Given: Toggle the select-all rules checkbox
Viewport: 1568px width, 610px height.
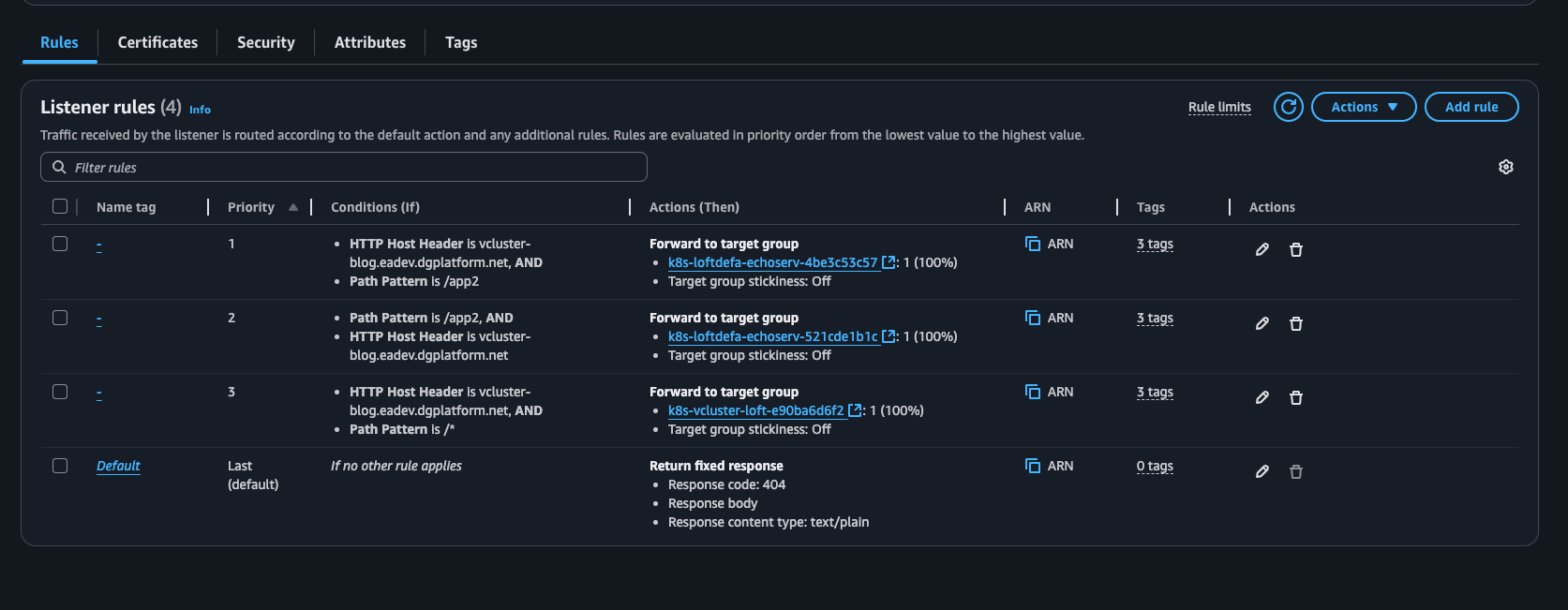Looking at the screenshot, I should [60, 206].
